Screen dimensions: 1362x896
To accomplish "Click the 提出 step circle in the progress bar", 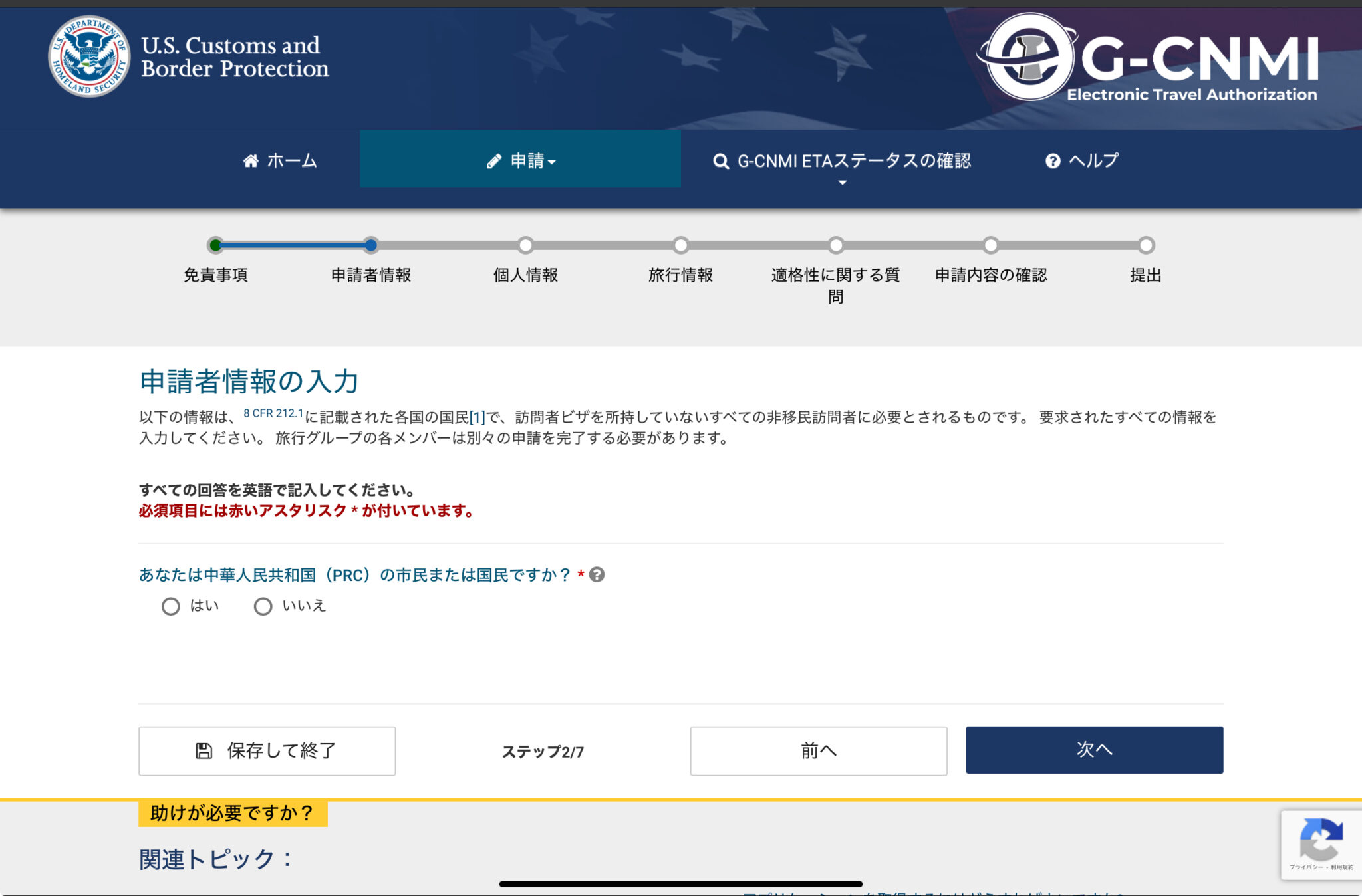I will point(1145,245).
